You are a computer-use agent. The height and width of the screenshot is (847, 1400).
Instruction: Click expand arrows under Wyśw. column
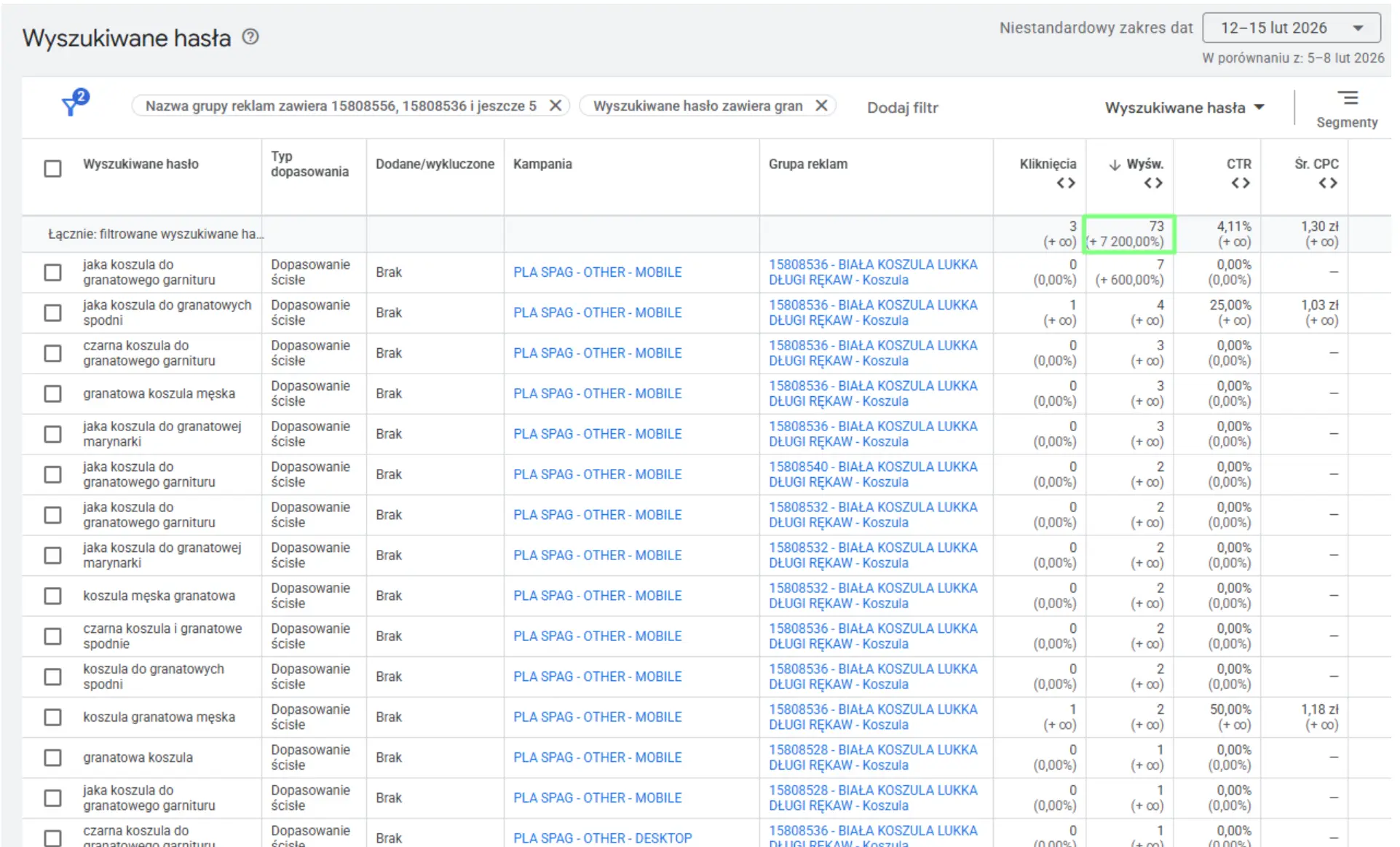point(1153,184)
